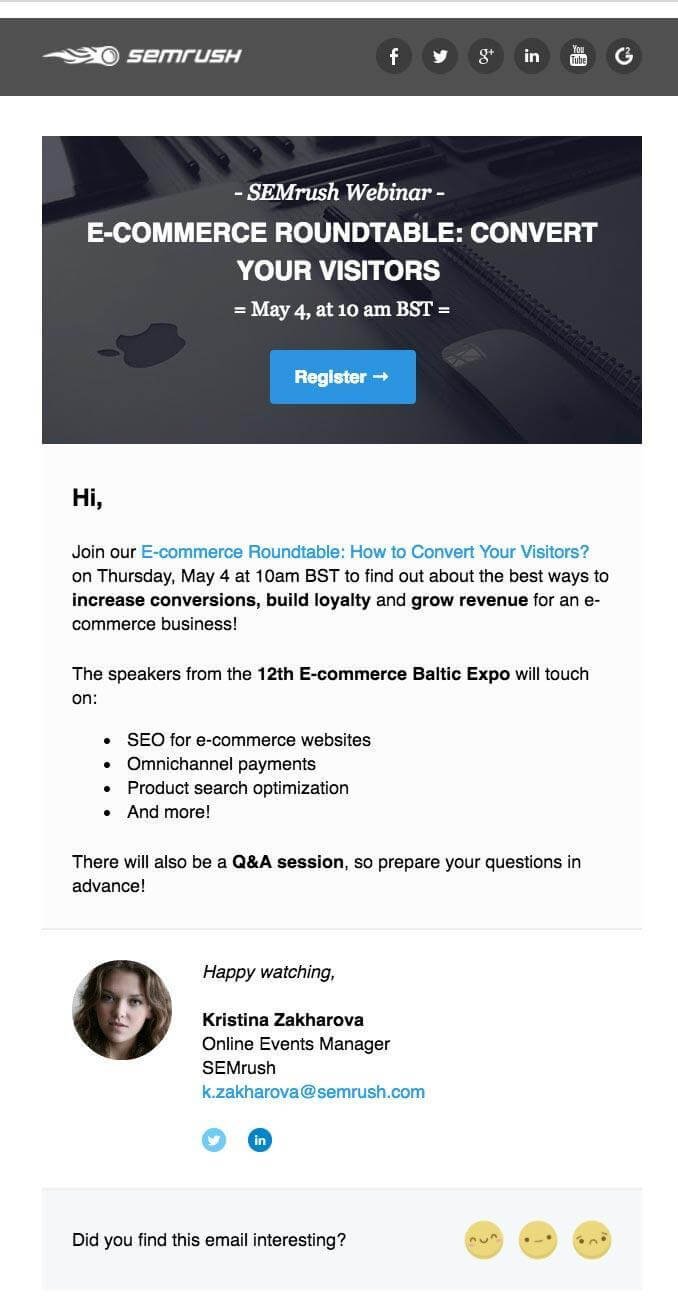Viewport: 678px width, 1316px height.
Task: Click the webinar banner title text
Action: tap(342, 251)
